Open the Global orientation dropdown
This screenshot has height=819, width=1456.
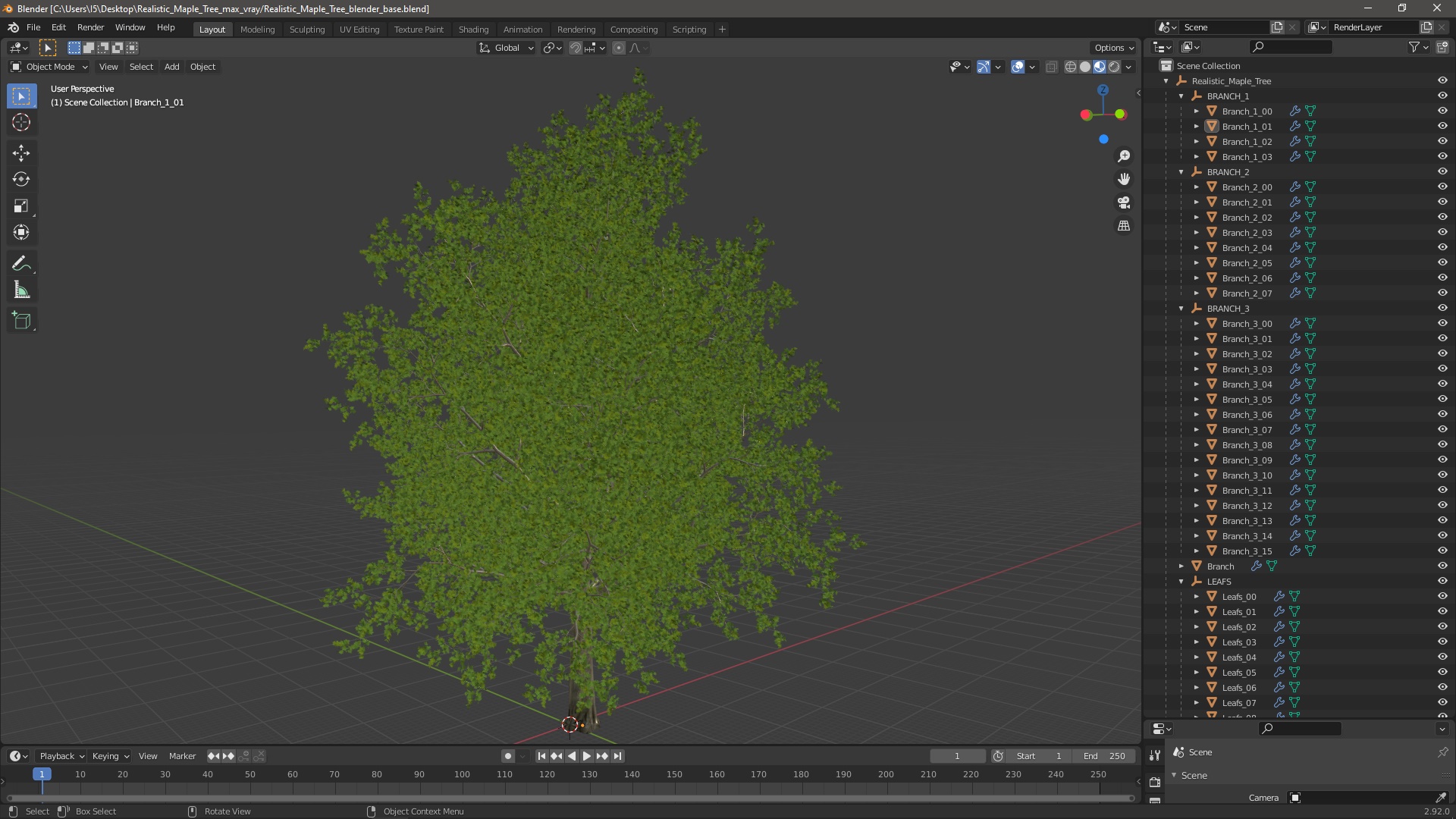[507, 48]
